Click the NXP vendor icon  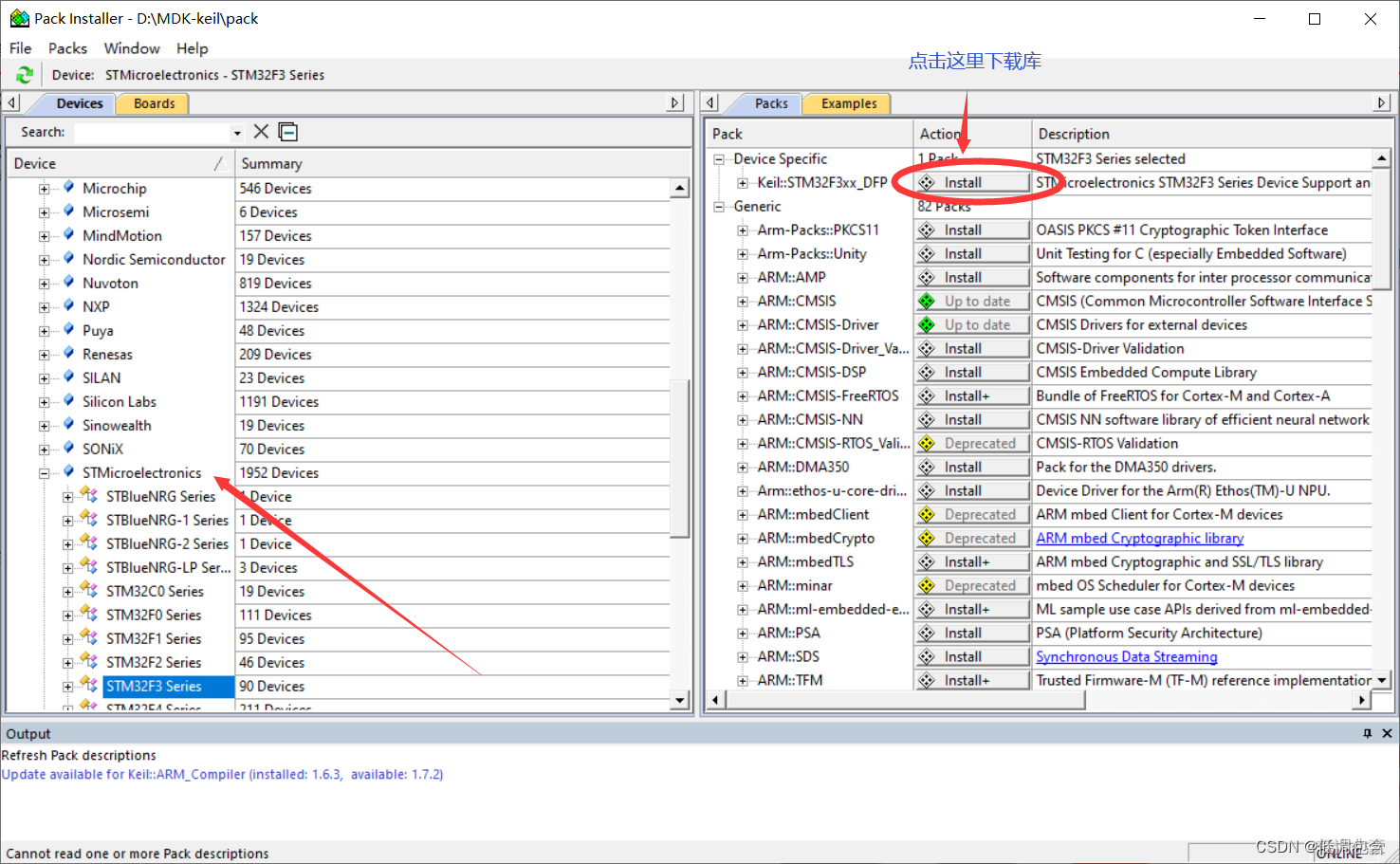tap(68, 306)
